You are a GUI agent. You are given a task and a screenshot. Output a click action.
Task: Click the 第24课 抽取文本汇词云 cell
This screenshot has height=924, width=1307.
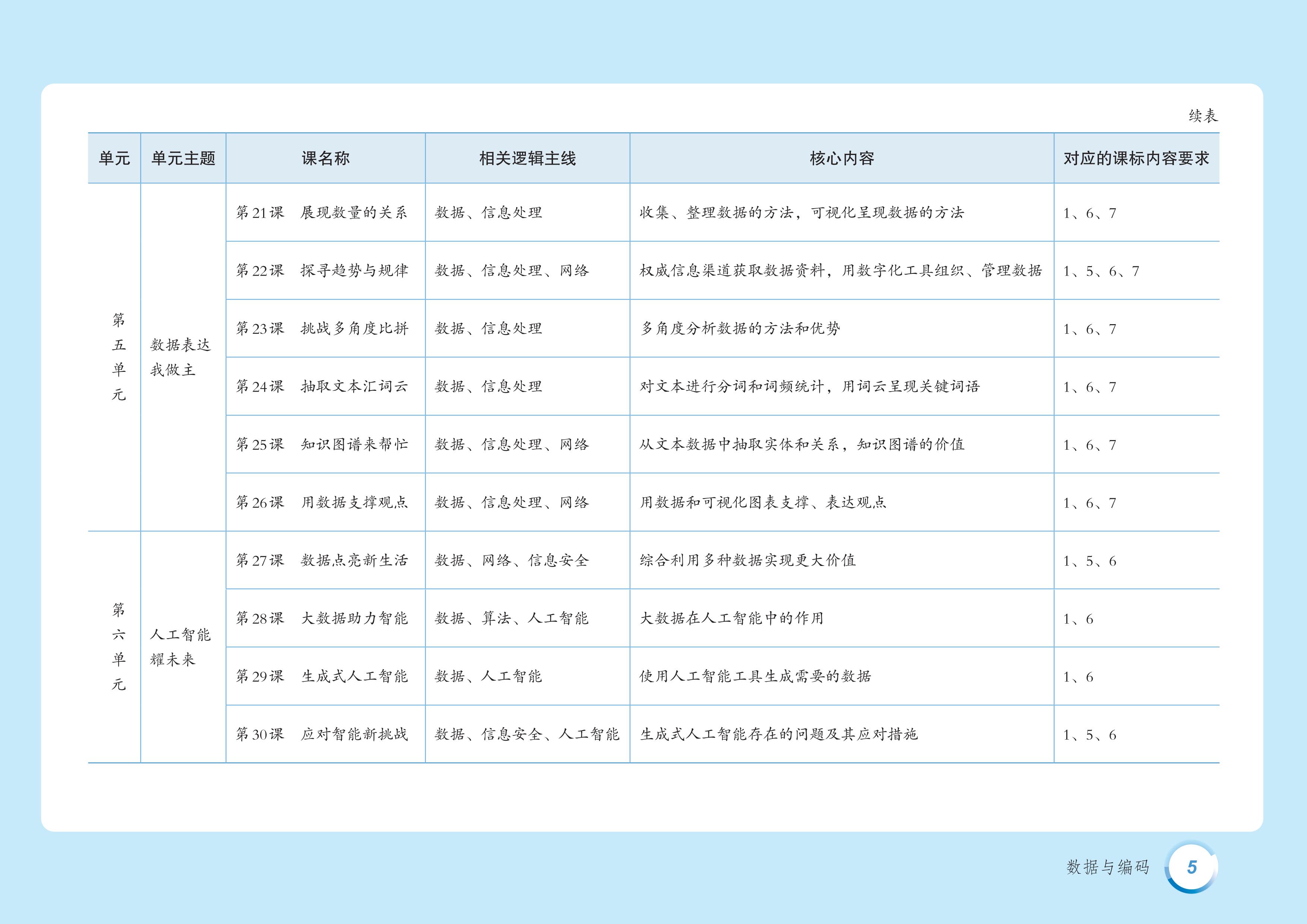point(322,387)
